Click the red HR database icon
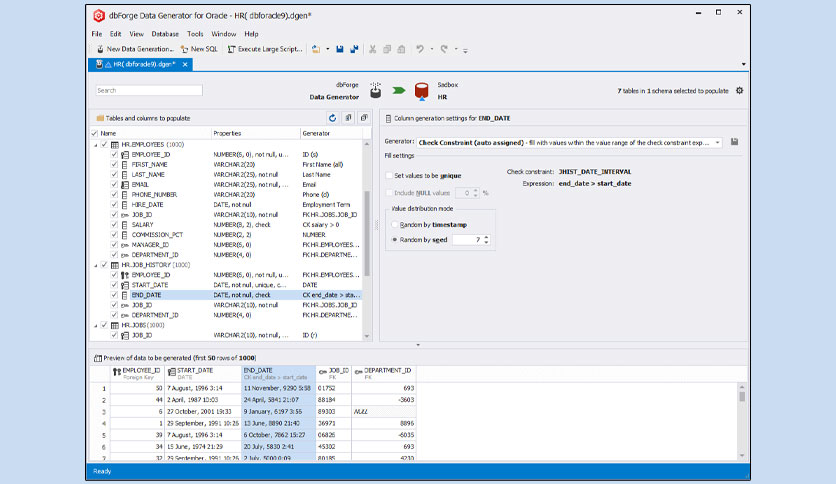Image resolution: width=836 pixels, height=484 pixels. [x=422, y=91]
